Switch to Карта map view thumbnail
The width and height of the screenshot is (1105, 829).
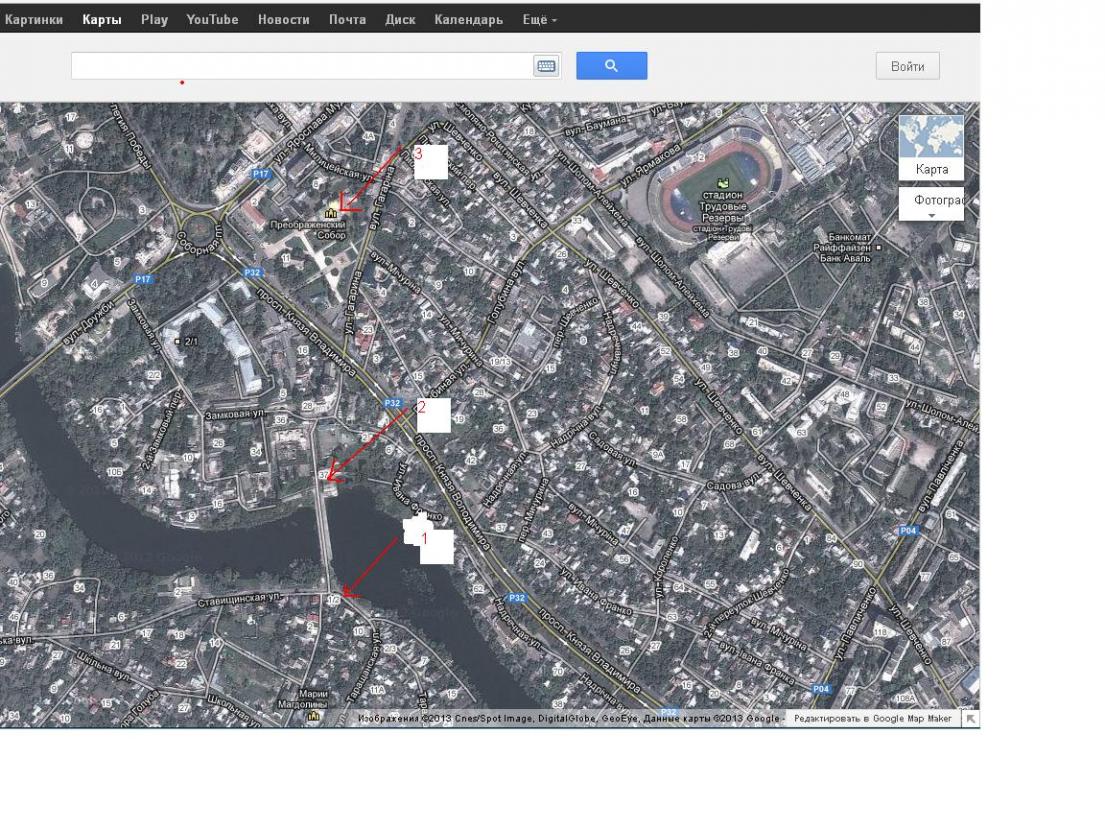(931, 146)
